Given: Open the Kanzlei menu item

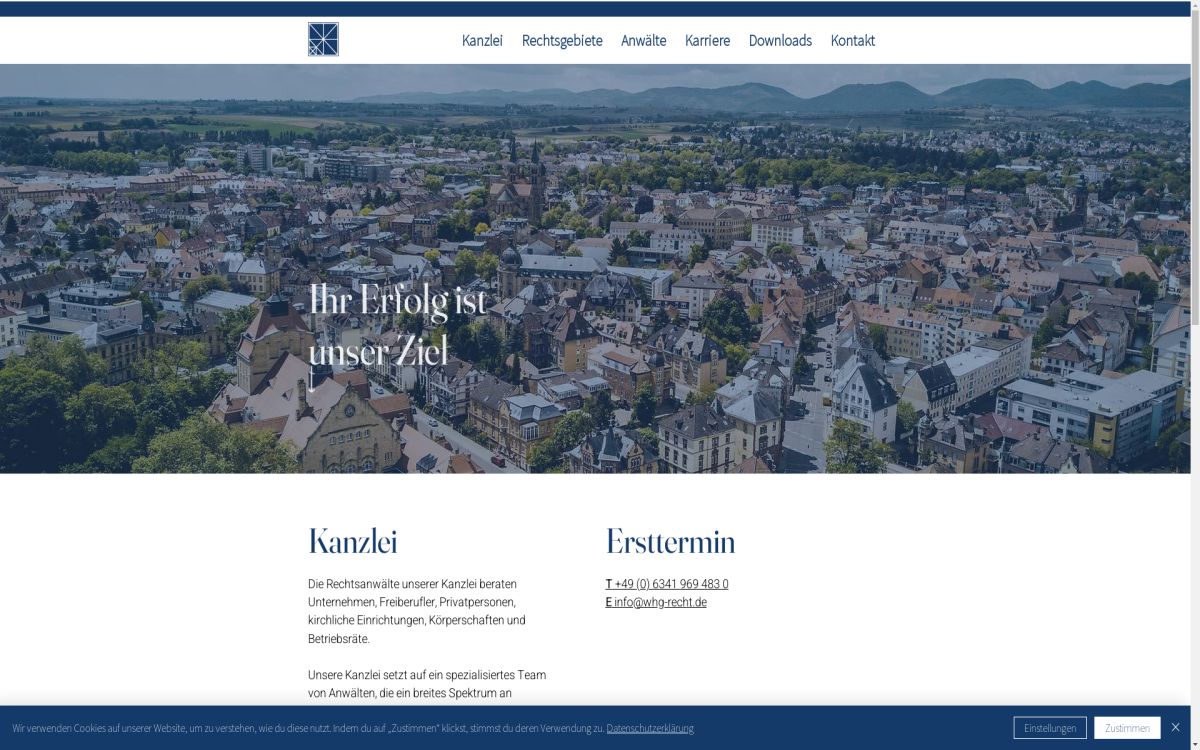Looking at the screenshot, I should pos(482,41).
